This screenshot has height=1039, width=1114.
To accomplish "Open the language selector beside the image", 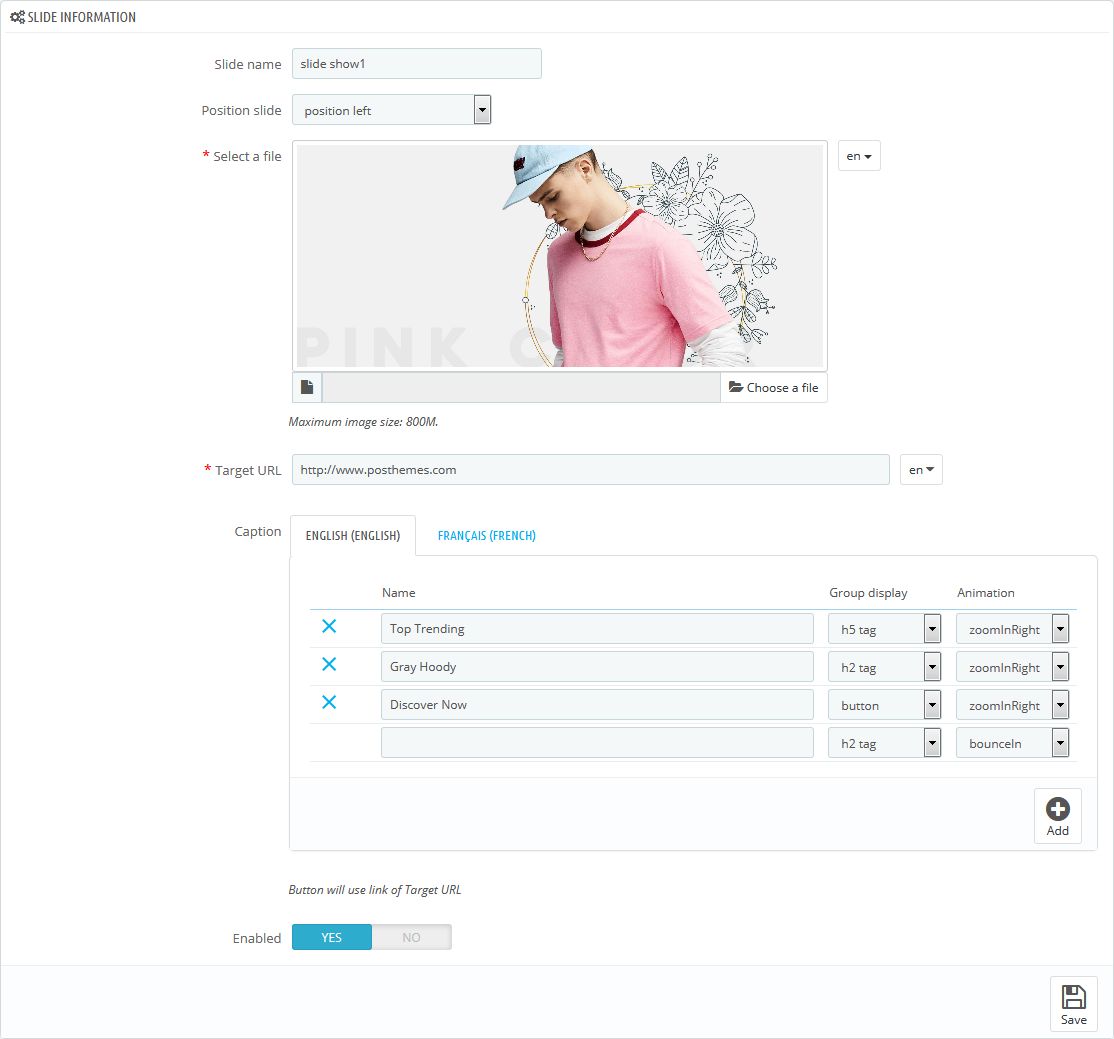I will pyautogui.click(x=859, y=156).
